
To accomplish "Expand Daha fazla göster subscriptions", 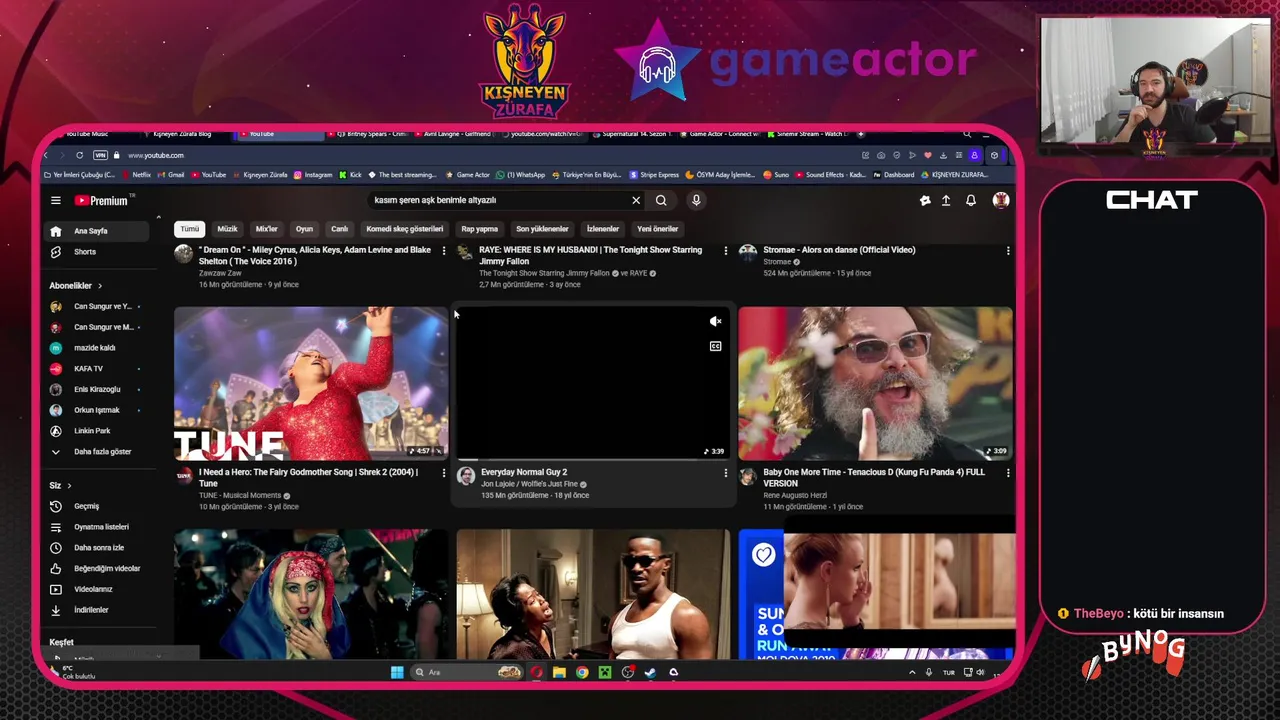I will (98, 452).
